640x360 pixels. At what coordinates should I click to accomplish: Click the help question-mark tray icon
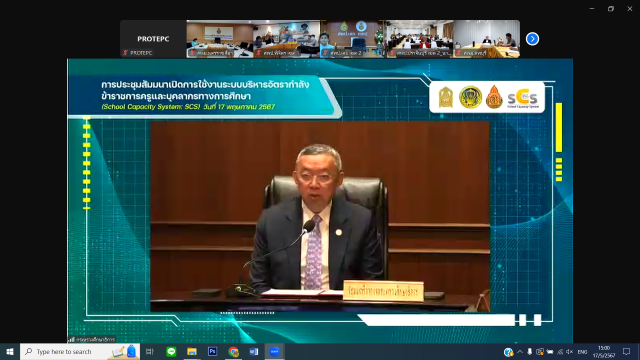click(508, 352)
